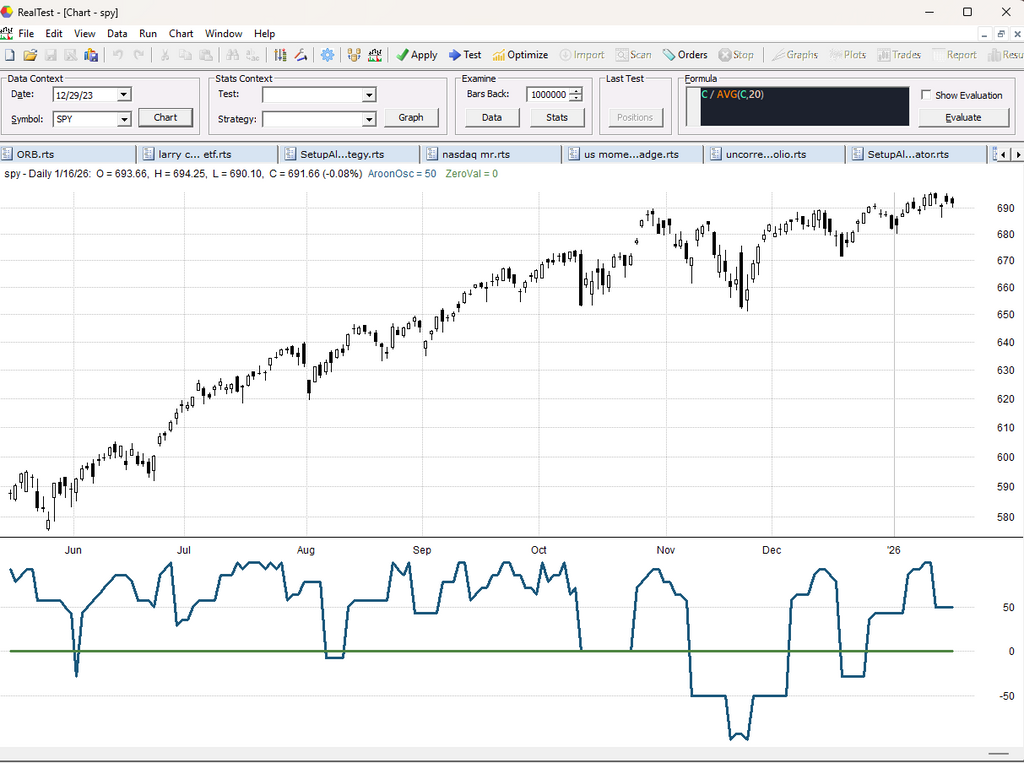Click the database cylinders toolbar icon
Viewport: 1024px width, 763px height.
tap(354, 56)
